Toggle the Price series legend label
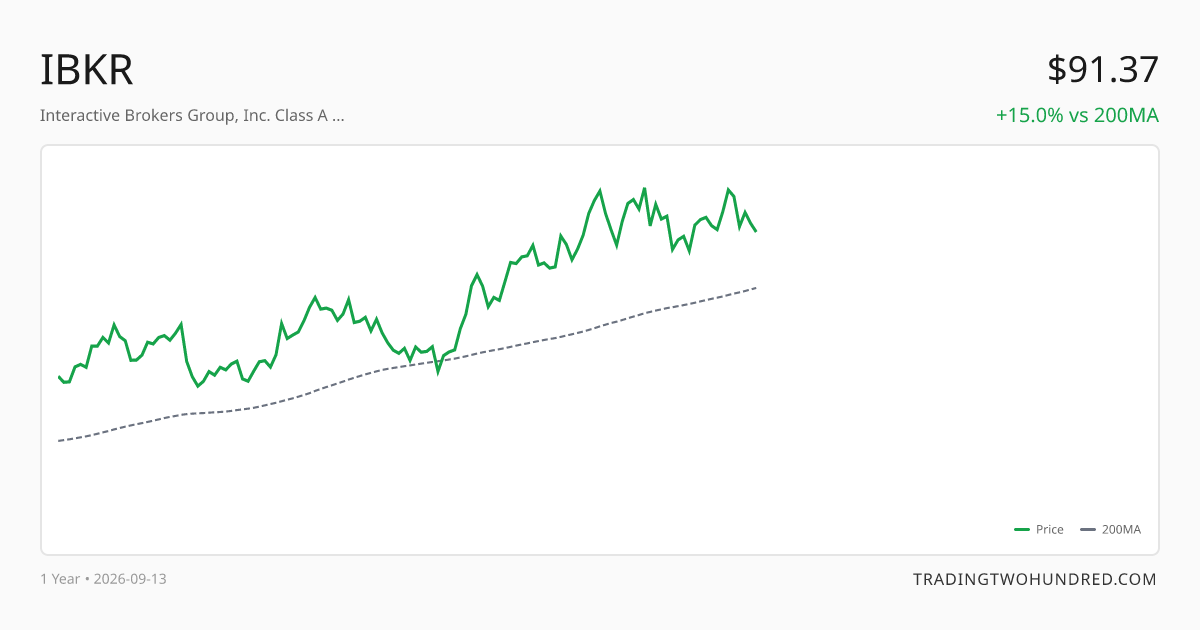 pyautogui.click(x=1050, y=530)
